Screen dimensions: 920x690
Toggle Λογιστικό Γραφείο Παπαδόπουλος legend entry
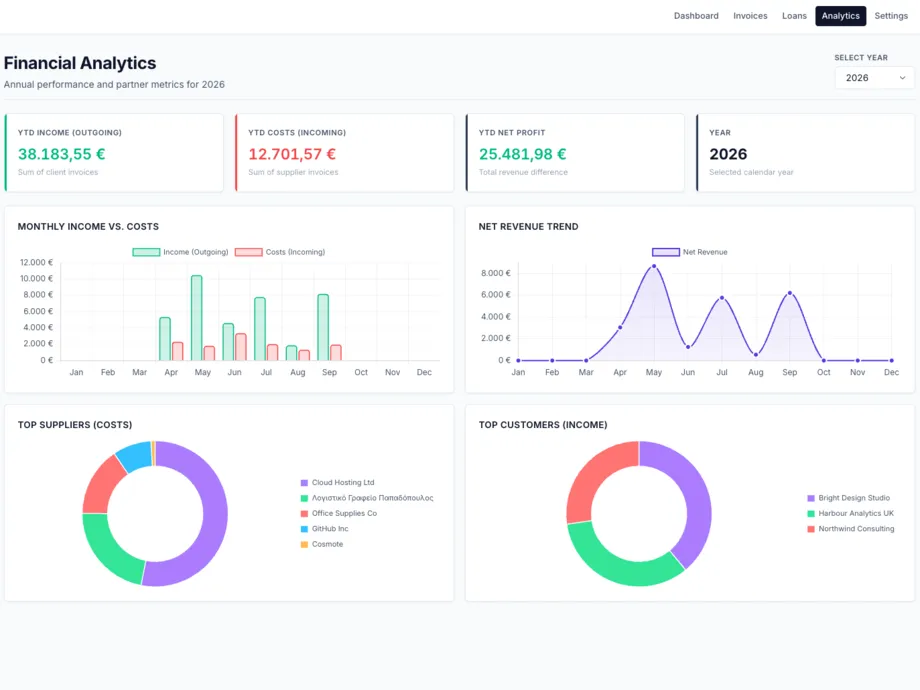367,498
